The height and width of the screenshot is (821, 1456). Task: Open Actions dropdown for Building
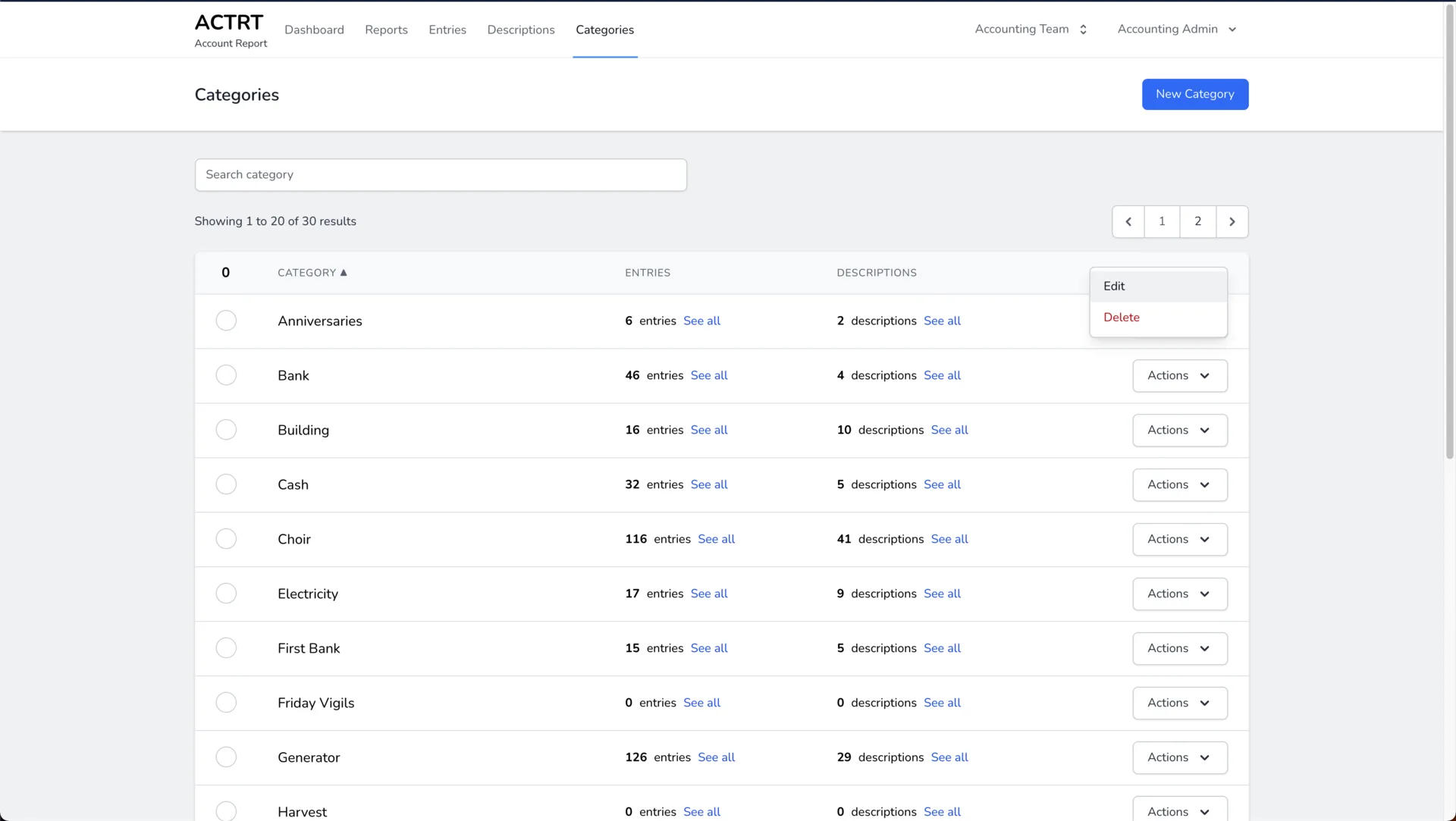pyautogui.click(x=1180, y=430)
